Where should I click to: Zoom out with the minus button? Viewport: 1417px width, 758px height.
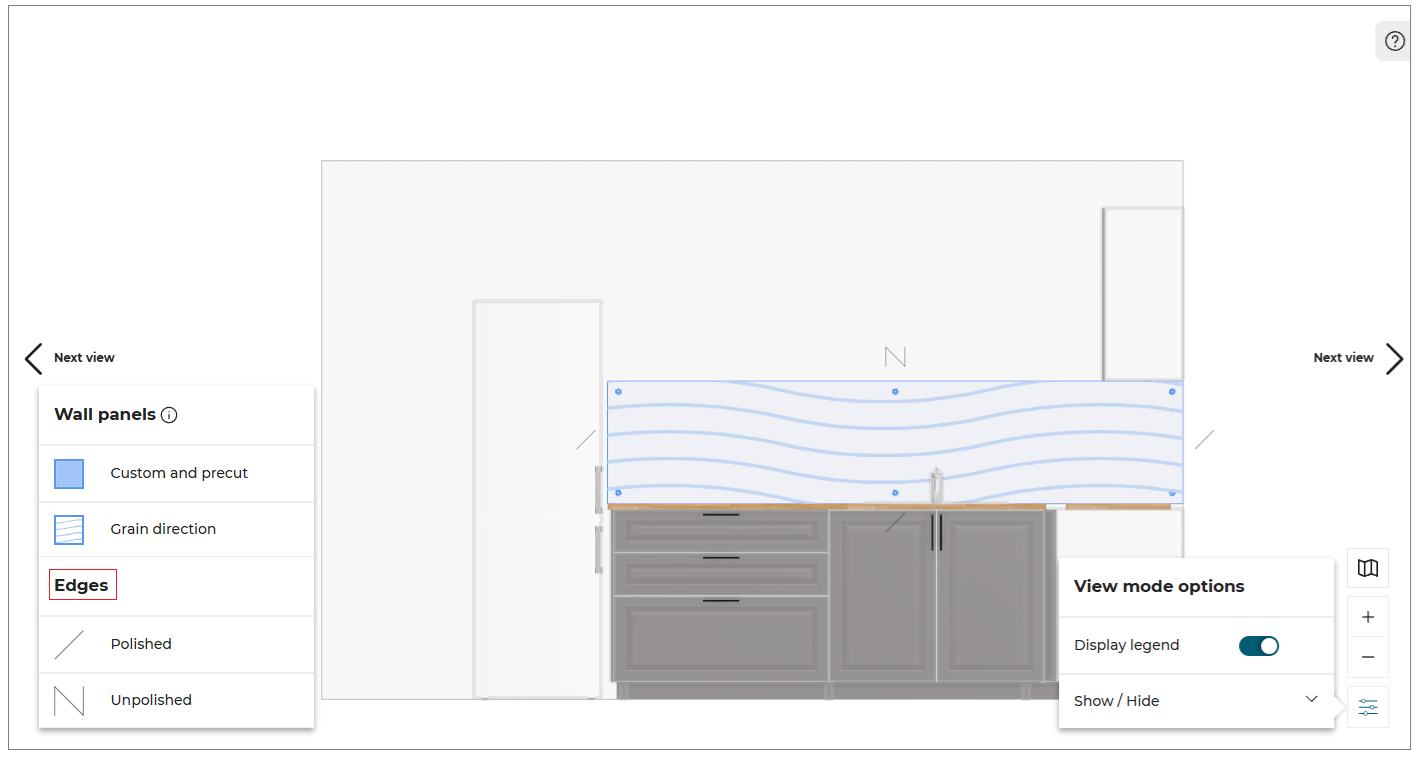1368,657
